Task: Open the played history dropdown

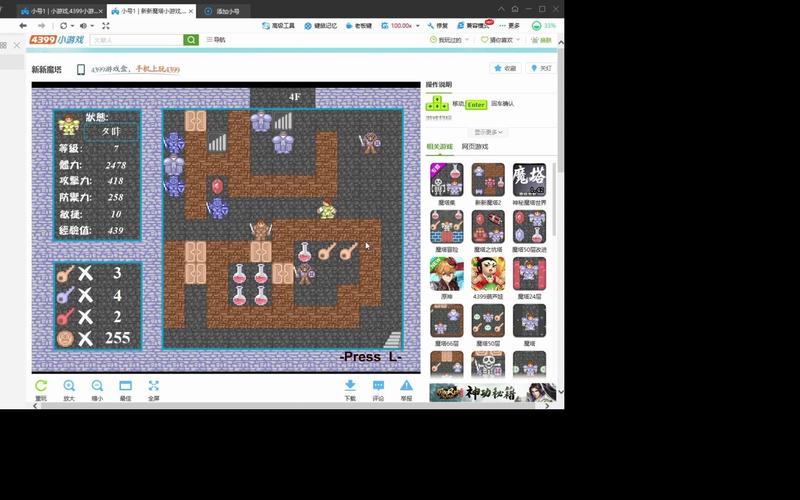Action: [x=449, y=40]
